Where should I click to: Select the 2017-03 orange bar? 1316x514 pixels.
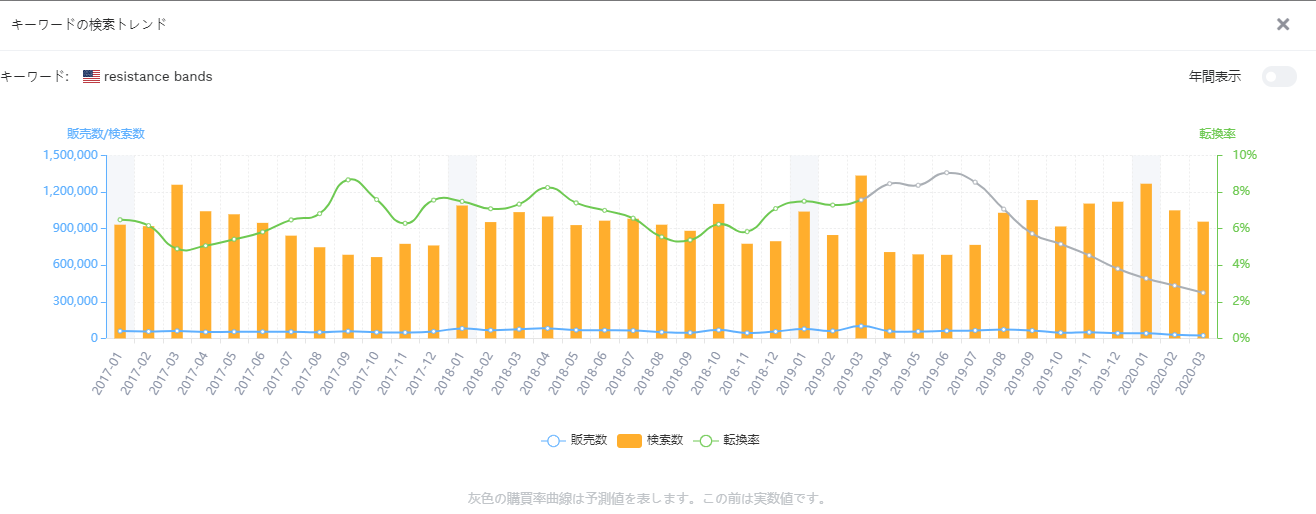tap(177, 261)
